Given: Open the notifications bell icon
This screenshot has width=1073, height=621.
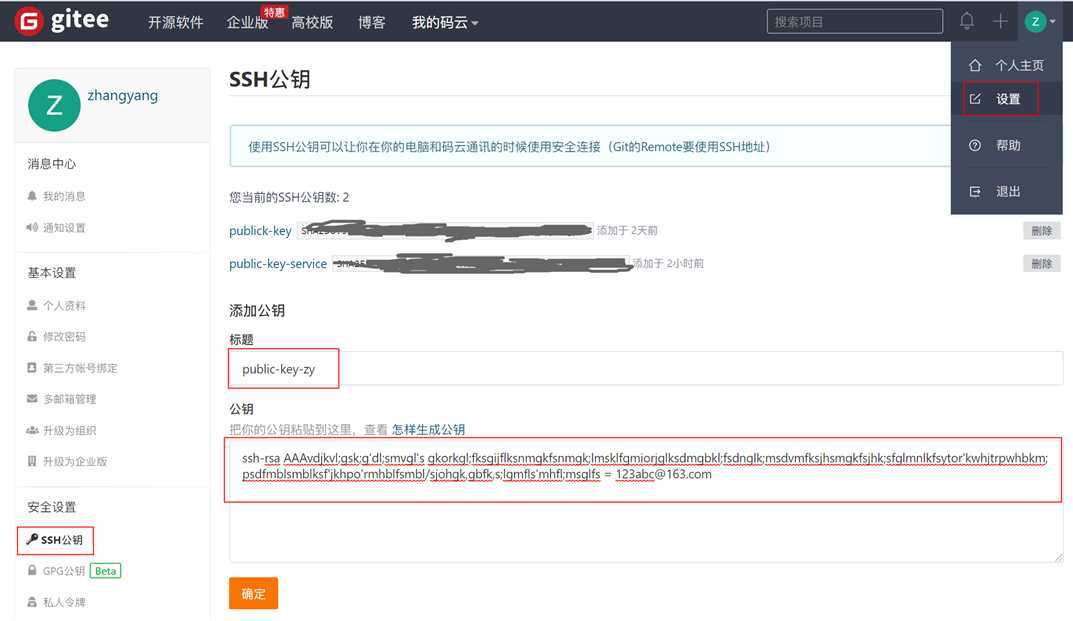Looking at the screenshot, I should [x=966, y=21].
